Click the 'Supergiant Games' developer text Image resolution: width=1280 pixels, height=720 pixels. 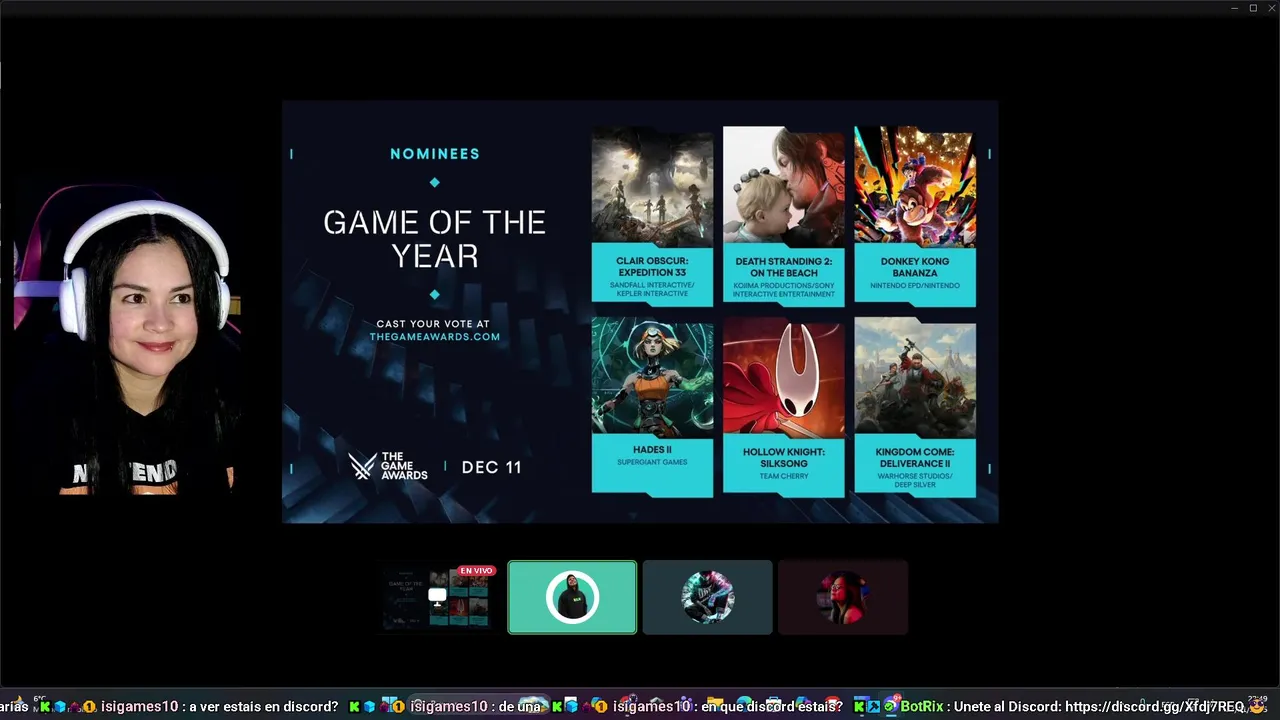652,462
